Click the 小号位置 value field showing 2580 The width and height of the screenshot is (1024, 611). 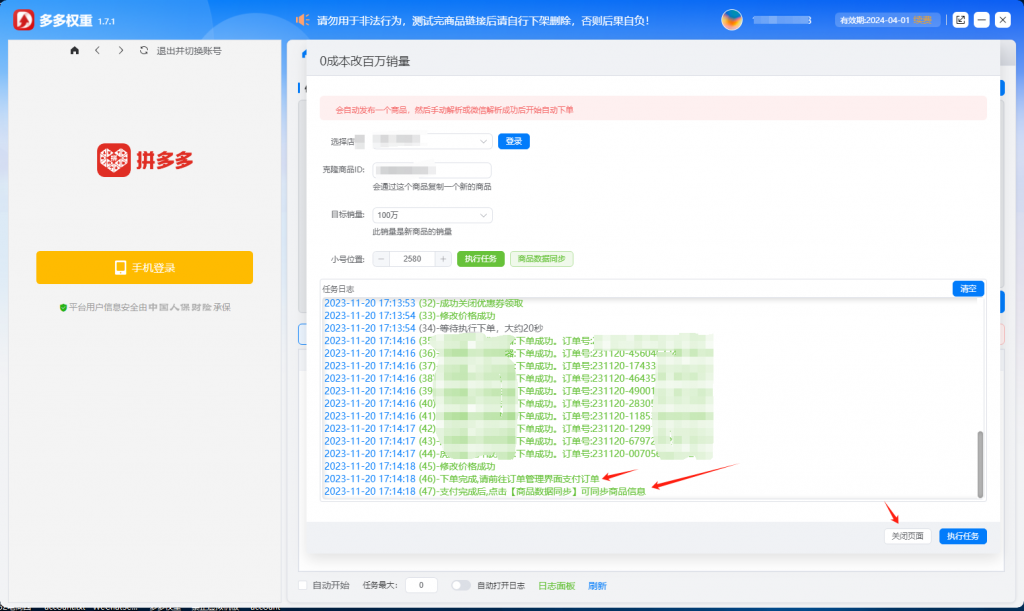pyautogui.click(x=412, y=259)
